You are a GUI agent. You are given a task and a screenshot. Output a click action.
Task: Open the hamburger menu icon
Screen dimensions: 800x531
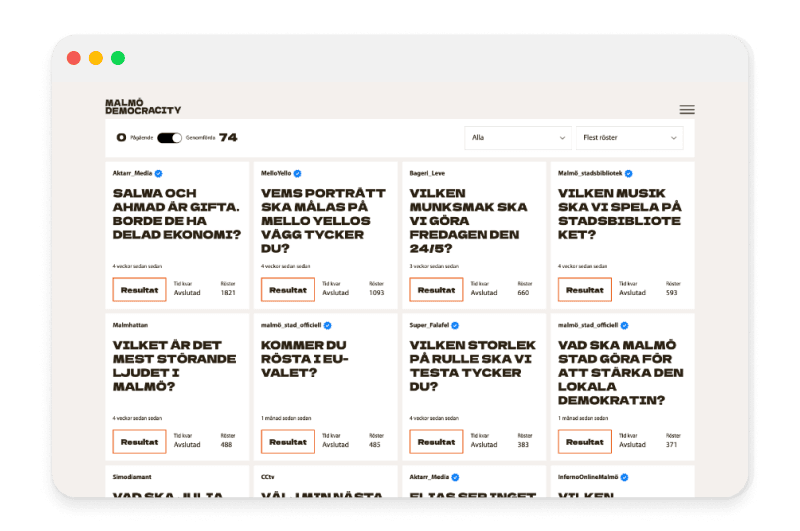coord(686,110)
